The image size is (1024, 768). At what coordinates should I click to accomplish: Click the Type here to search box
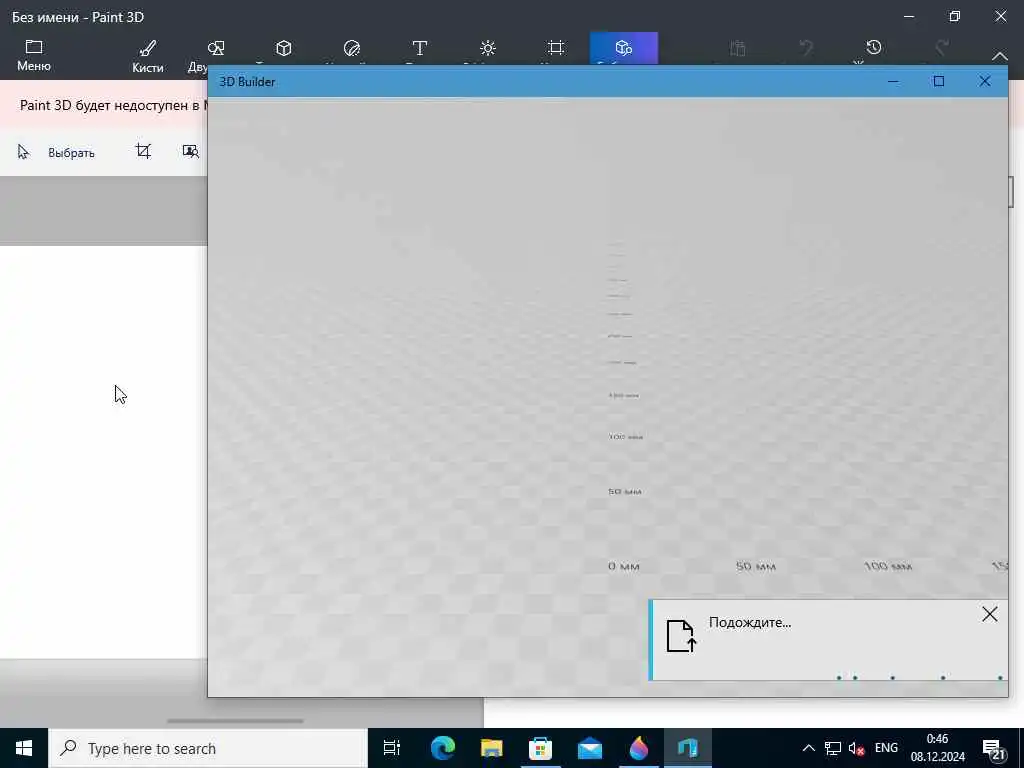tap(208, 748)
